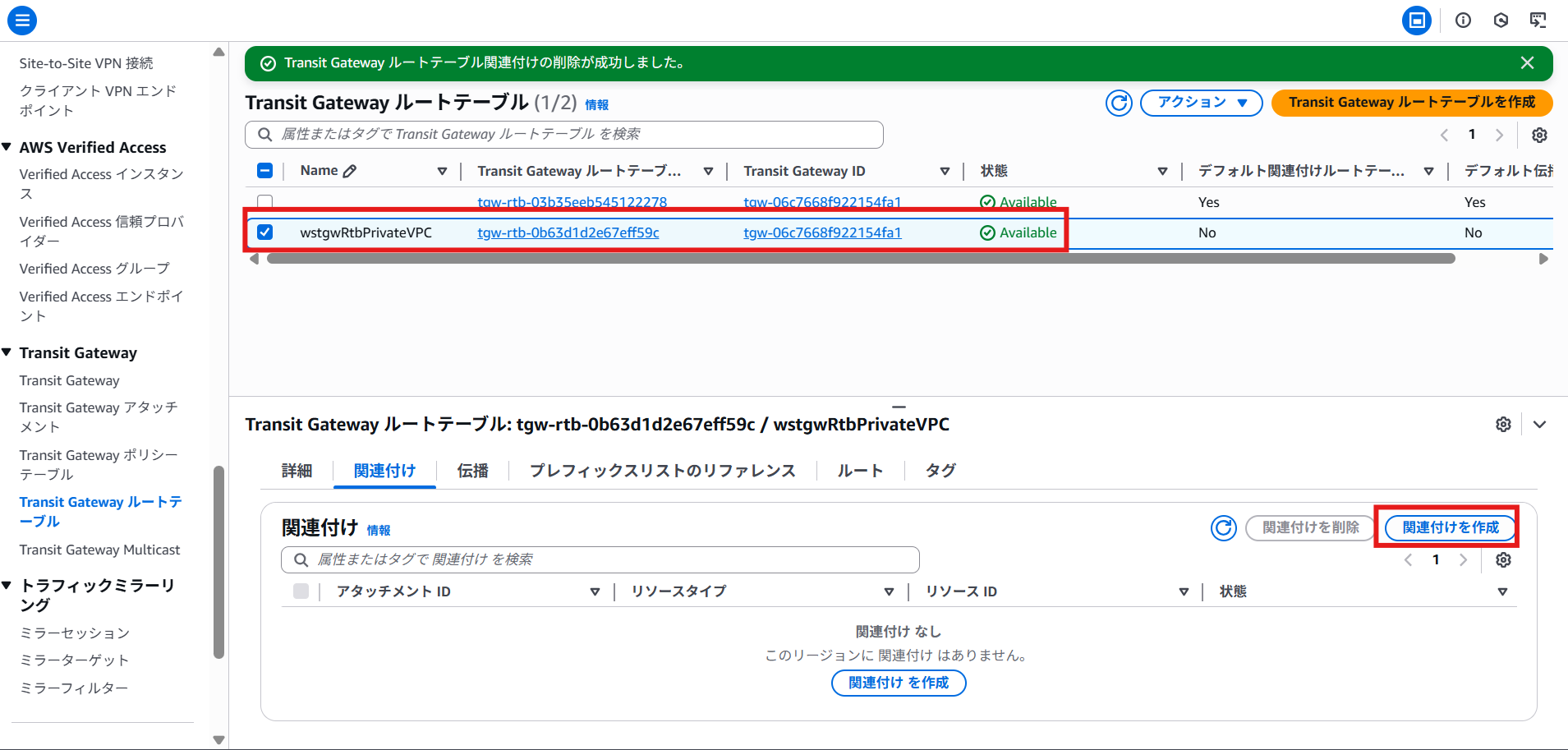Open the アクション dropdown
This screenshot has width=1568, height=750.
click(1201, 103)
